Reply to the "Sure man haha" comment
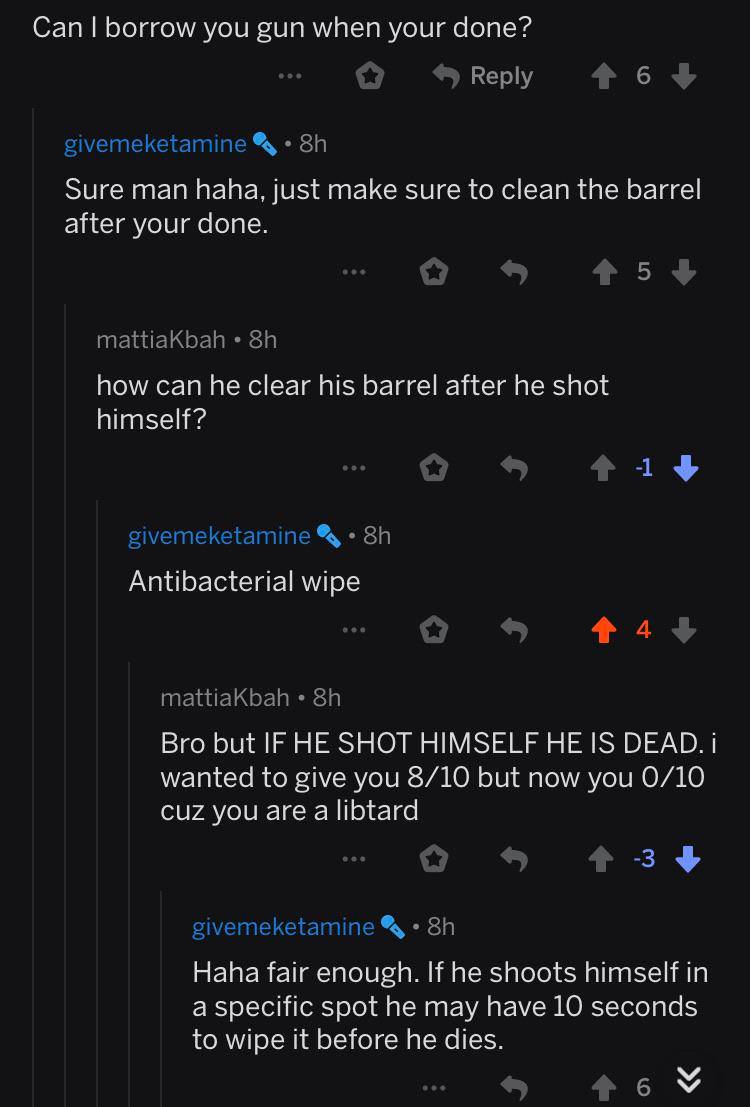 (x=513, y=272)
